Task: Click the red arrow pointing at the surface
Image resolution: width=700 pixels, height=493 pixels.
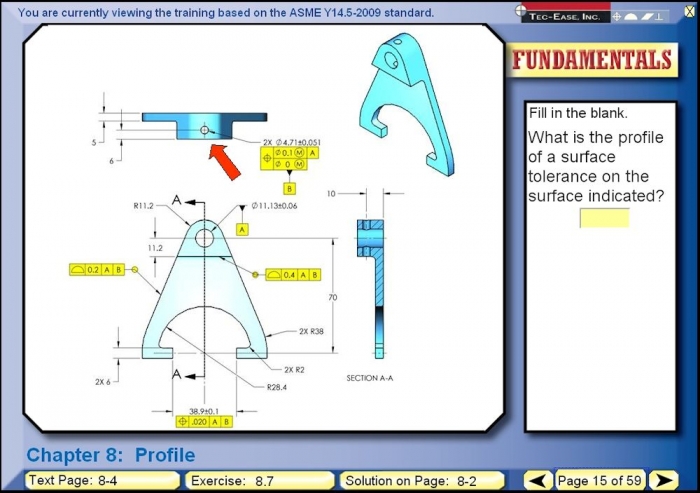Action: (x=225, y=161)
